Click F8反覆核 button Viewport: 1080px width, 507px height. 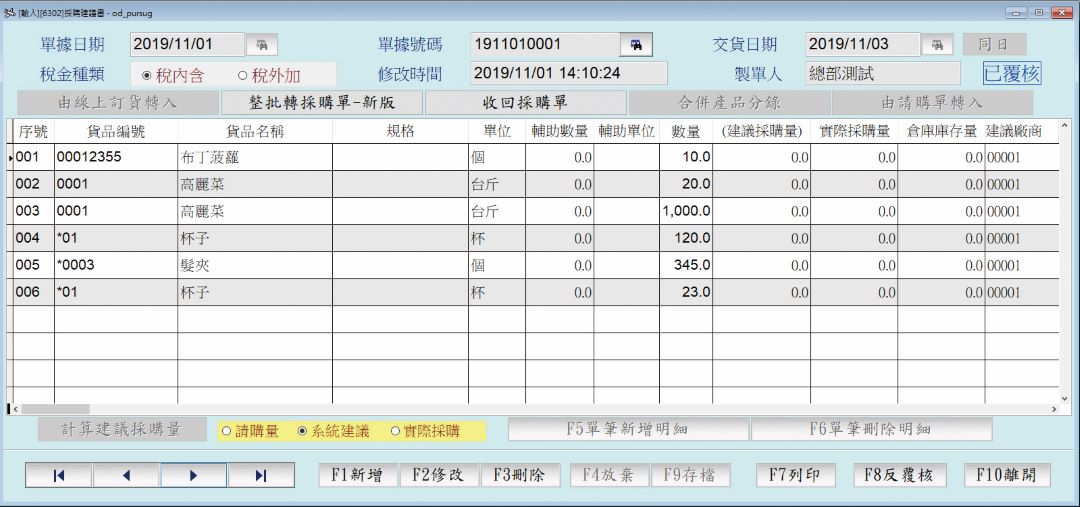click(900, 475)
